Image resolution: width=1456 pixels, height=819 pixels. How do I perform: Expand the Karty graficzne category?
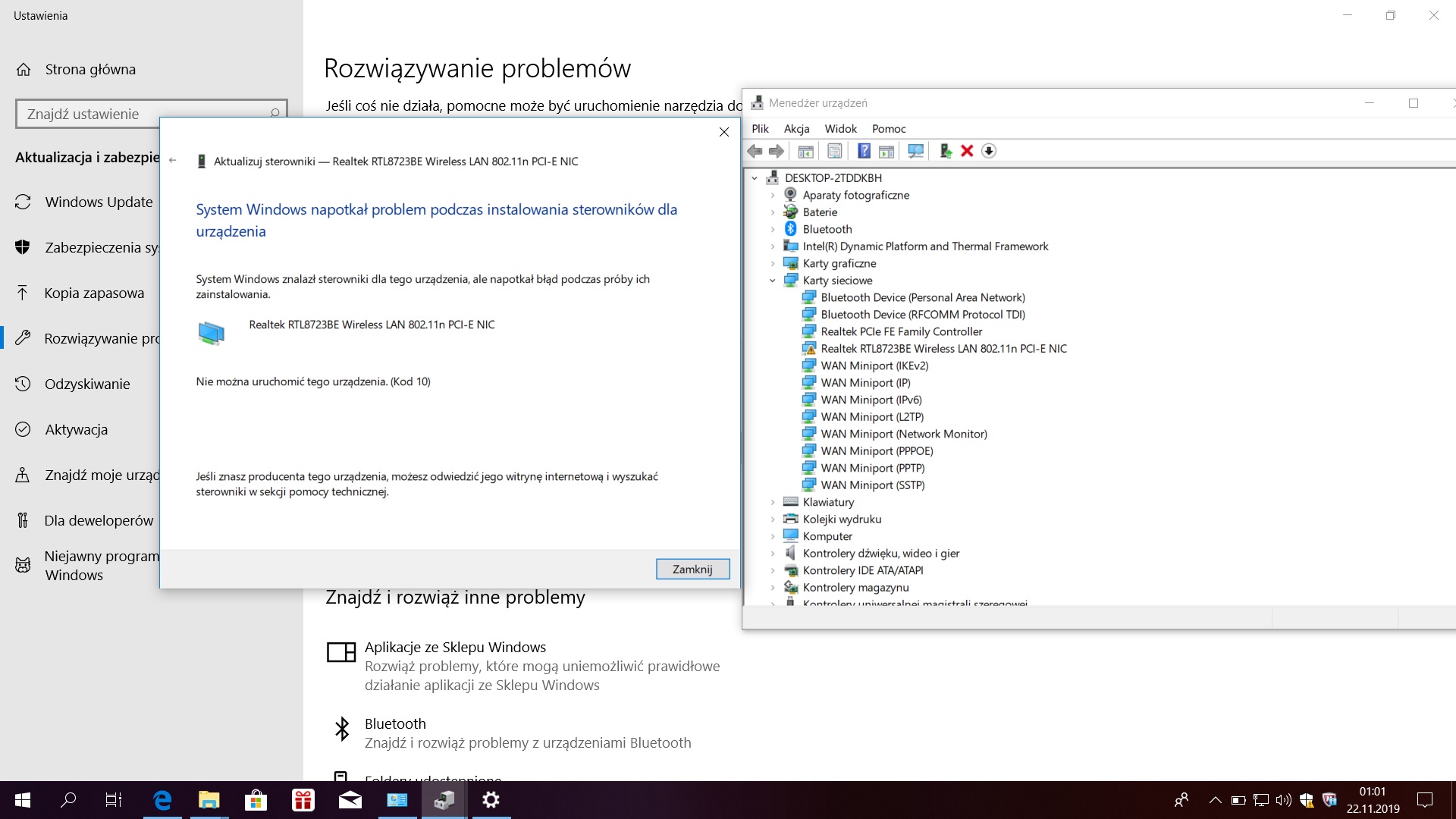(773, 263)
